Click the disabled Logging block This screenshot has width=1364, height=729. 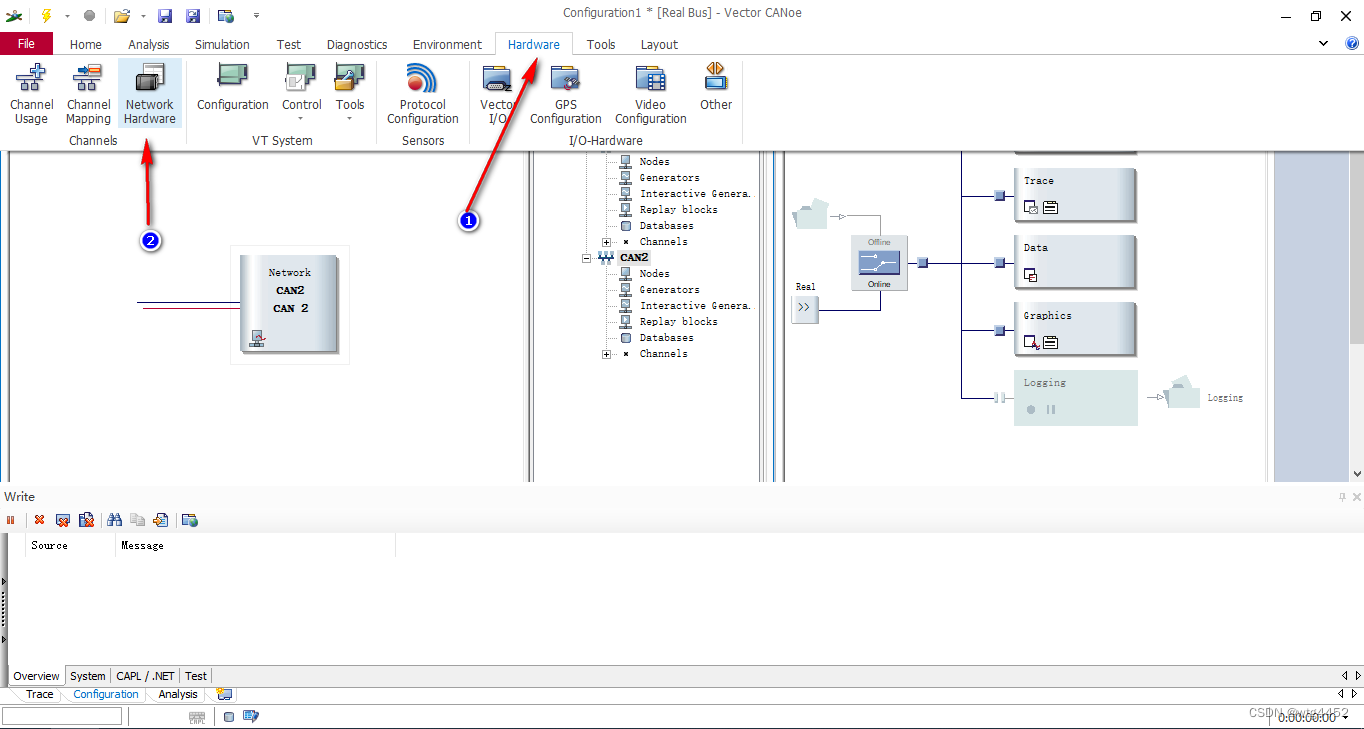[1075, 397]
